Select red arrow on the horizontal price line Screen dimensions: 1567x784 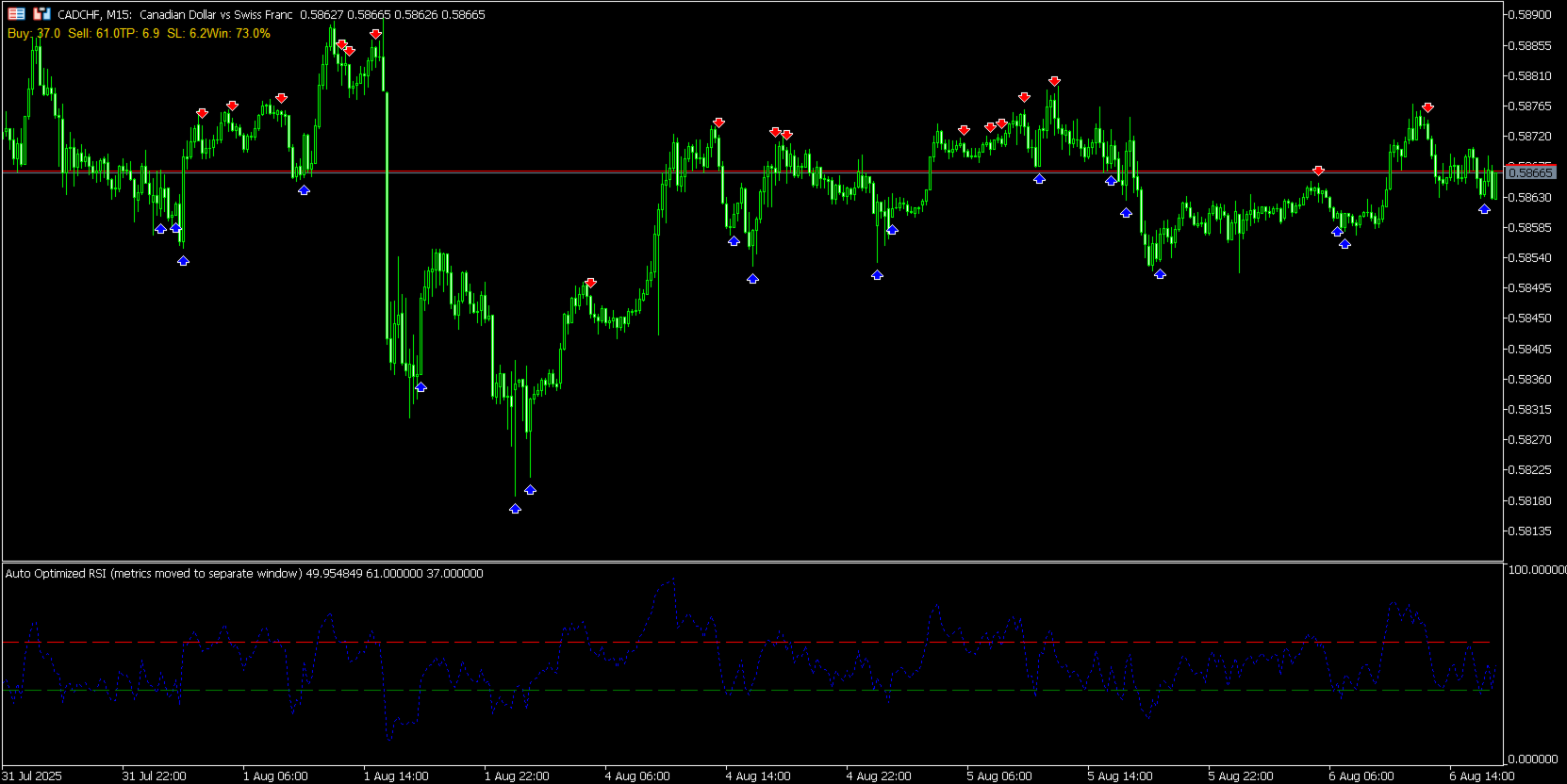pyautogui.click(x=1318, y=171)
